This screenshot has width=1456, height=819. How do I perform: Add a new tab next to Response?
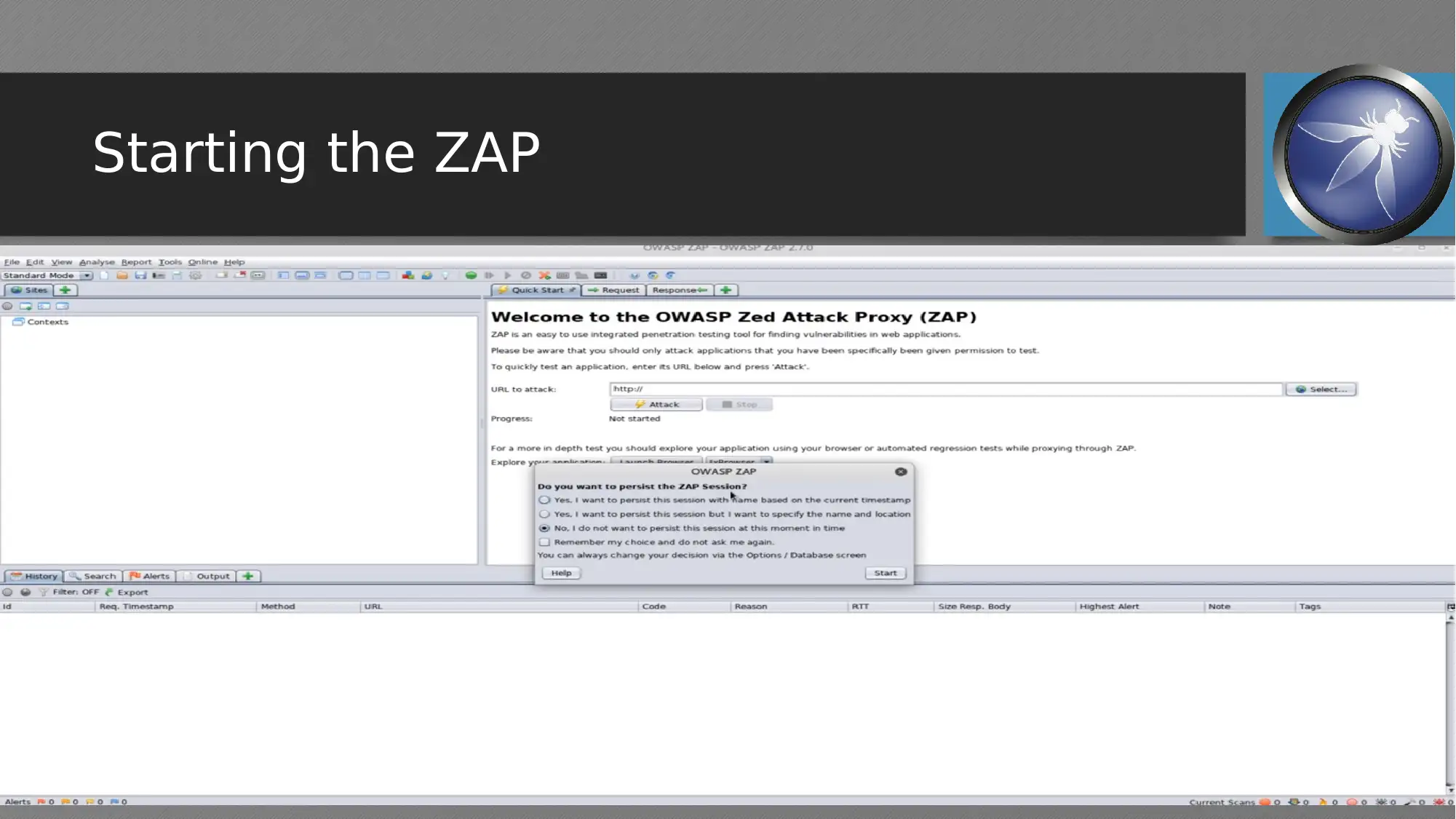point(725,290)
